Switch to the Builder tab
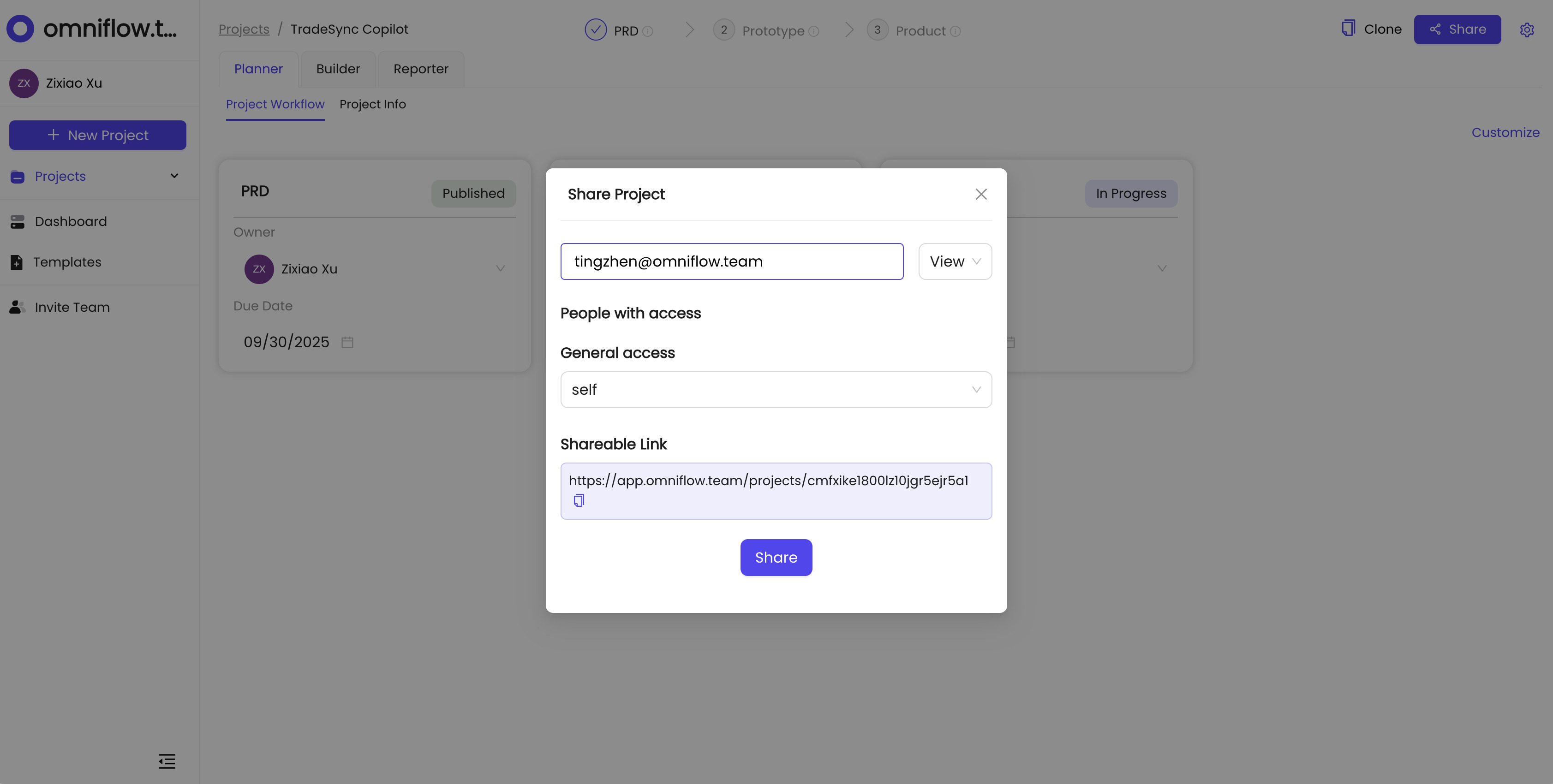 (x=338, y=69)
